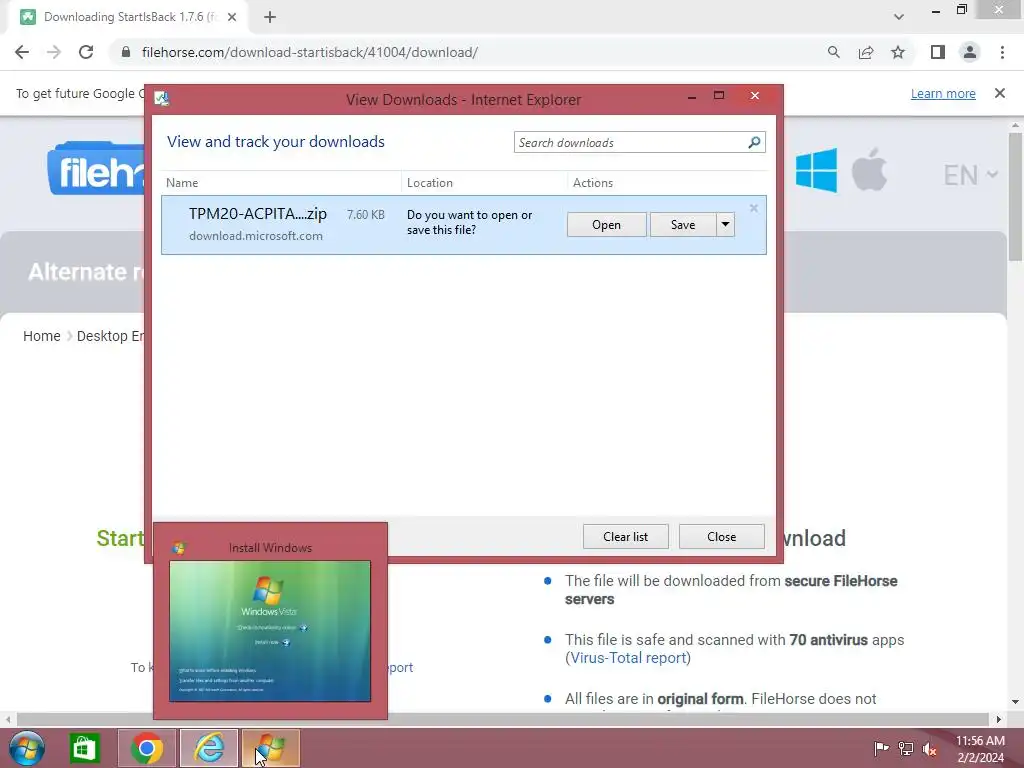This screenshot has height=768, width=1024.
Task: Select the Downloading StartIsBack tab
Action: (x=129, y=17)
